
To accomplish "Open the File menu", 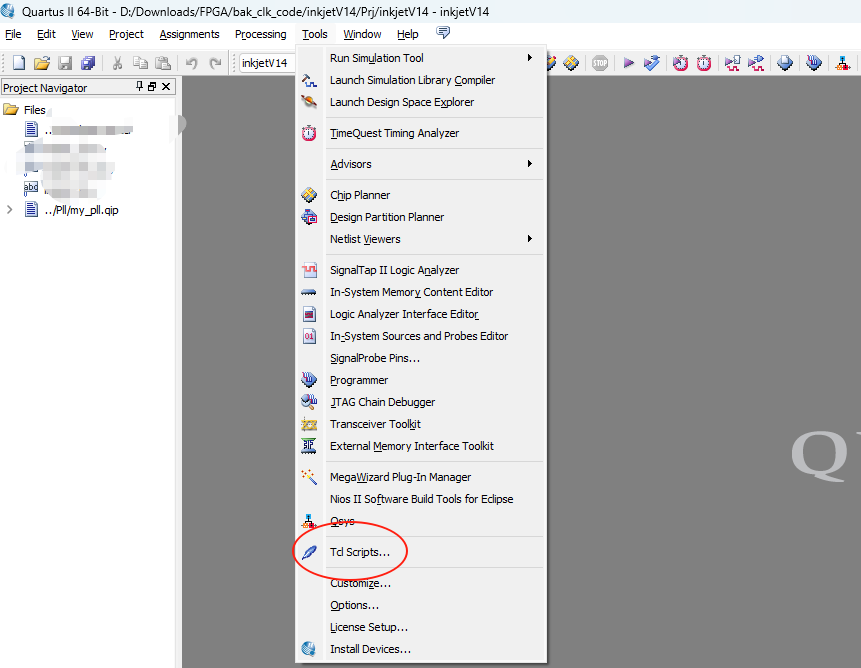I will [x=13, y=34].
